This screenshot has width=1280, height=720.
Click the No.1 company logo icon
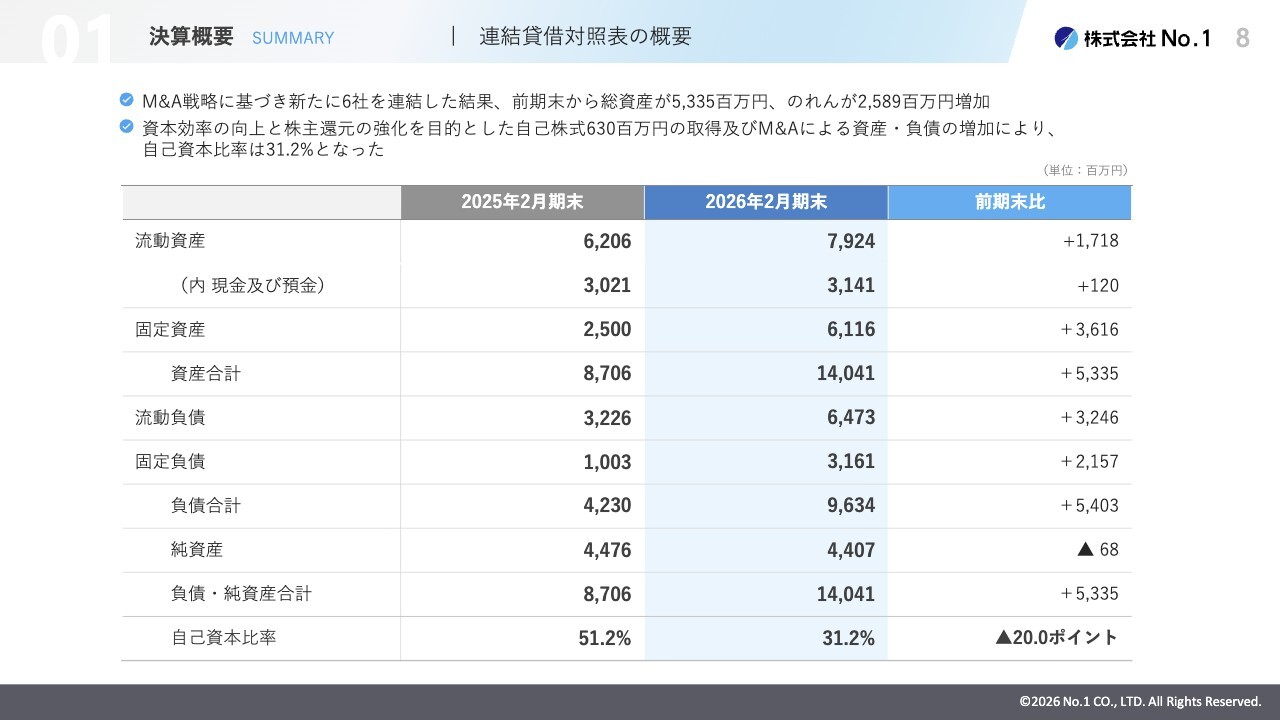point(1066,38)
